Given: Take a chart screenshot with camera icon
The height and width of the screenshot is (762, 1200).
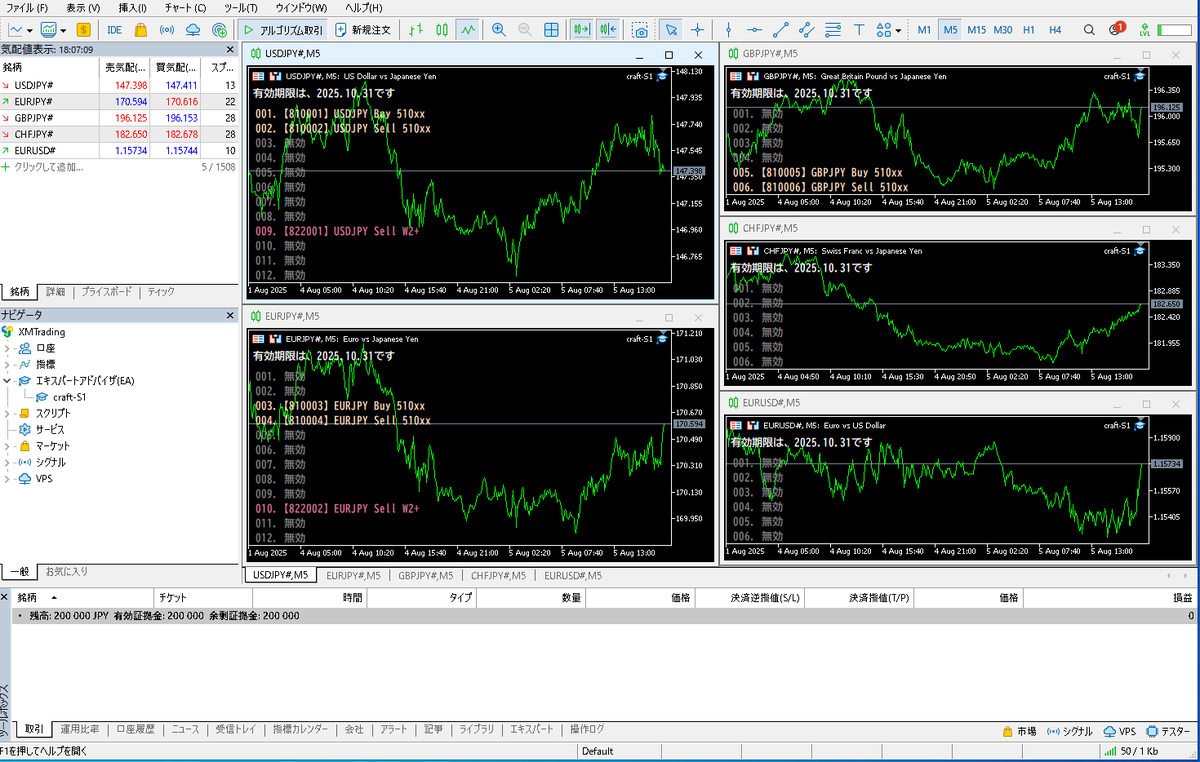Looking at the screenshot, I should 640,30.
